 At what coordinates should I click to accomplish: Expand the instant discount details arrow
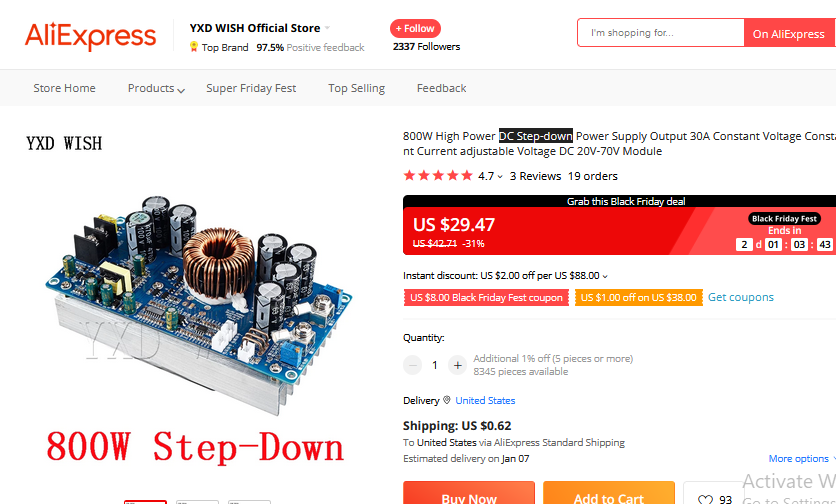pyautogui.click(x=605, y=276)
